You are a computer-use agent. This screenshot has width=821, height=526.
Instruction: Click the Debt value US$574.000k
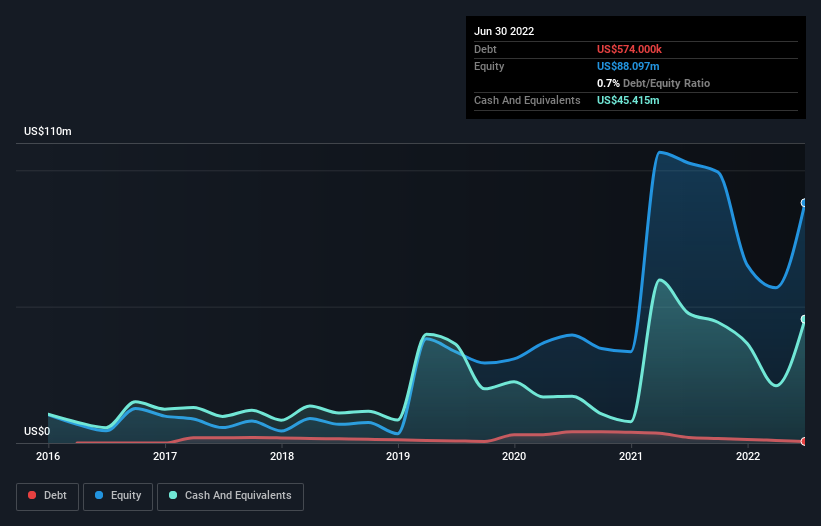tap(629, 49)
